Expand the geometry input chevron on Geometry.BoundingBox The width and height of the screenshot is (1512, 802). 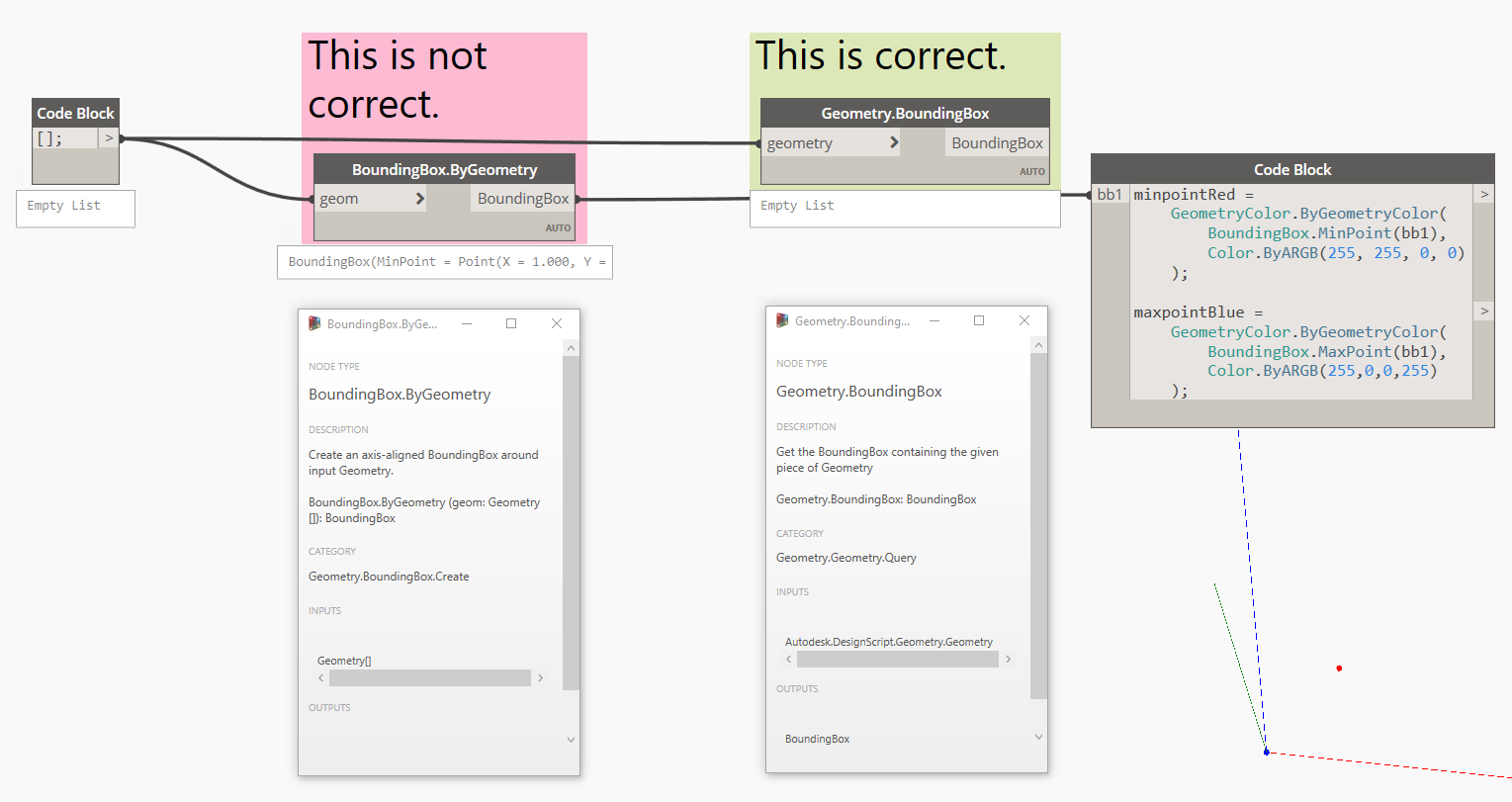tap(893, 142)
